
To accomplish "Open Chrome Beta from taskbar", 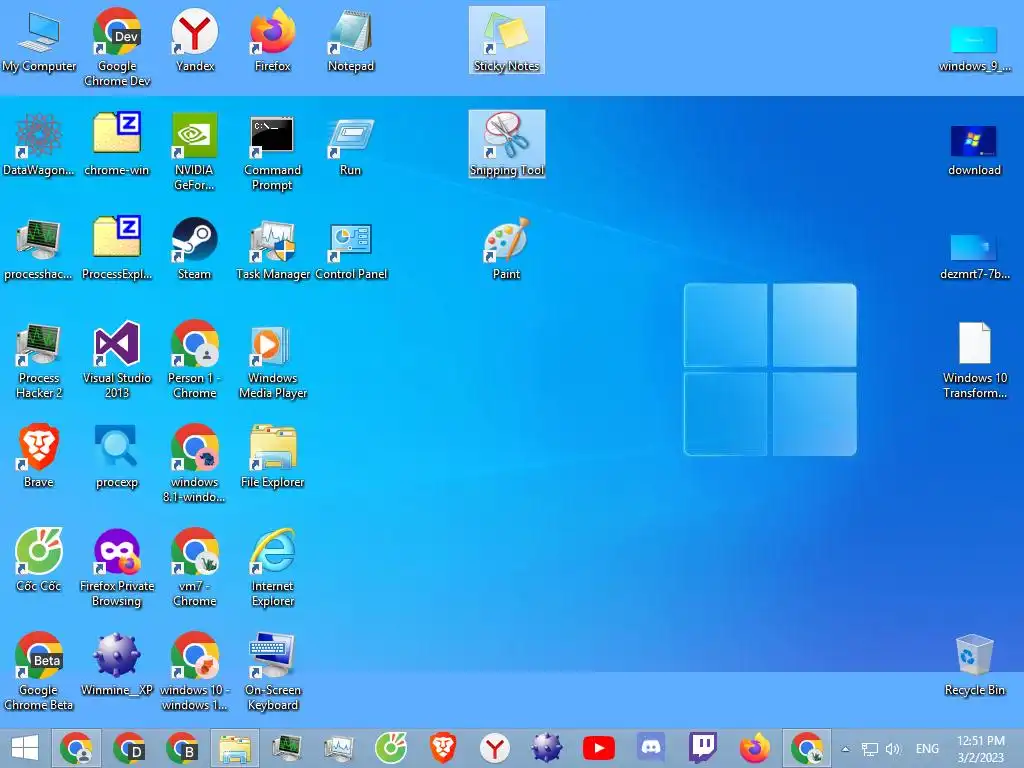I will pyautogui.click(x=182, y=748).
